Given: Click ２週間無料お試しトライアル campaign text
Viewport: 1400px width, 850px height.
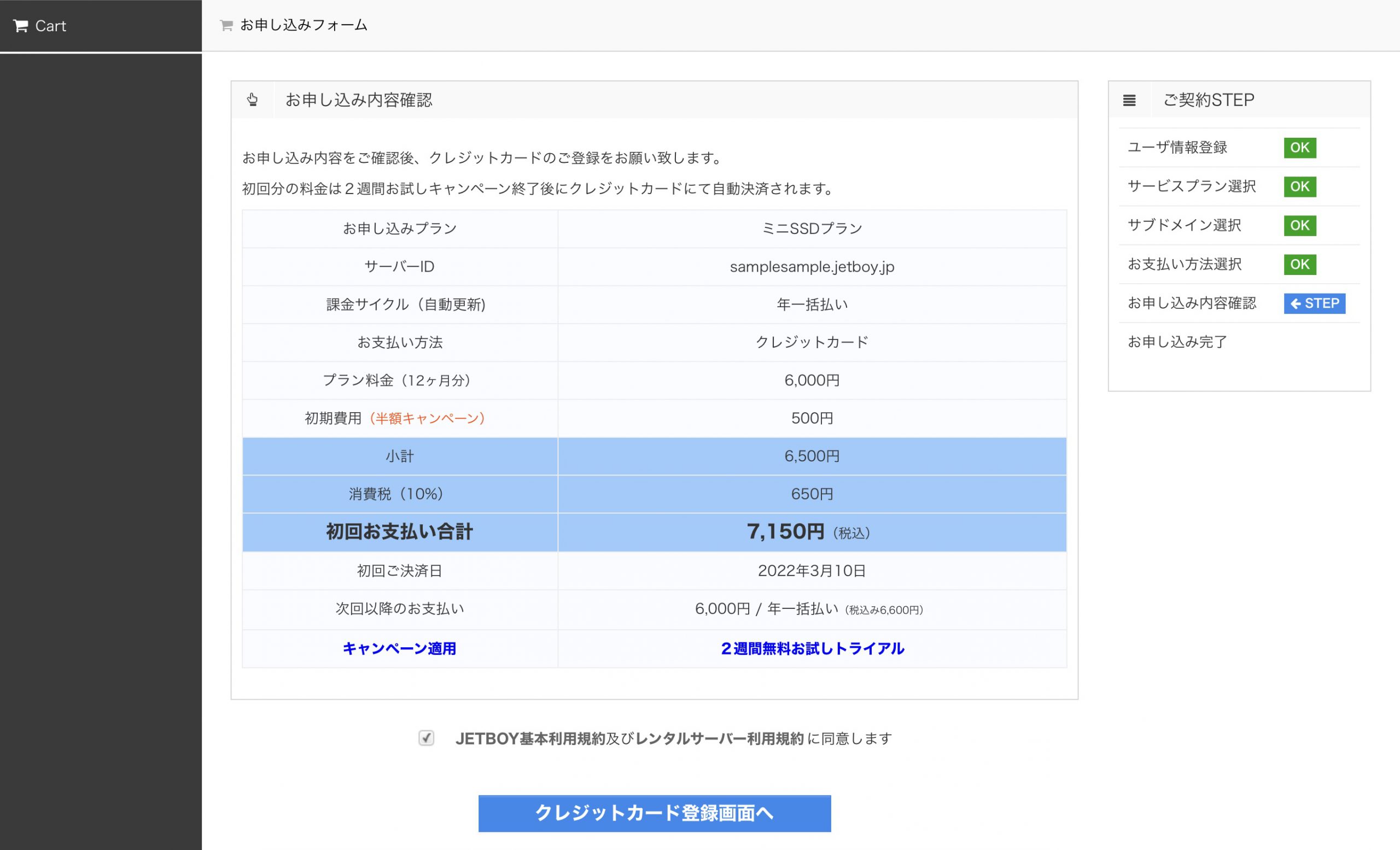Looking at the screenshot, I should pos(812,649).
